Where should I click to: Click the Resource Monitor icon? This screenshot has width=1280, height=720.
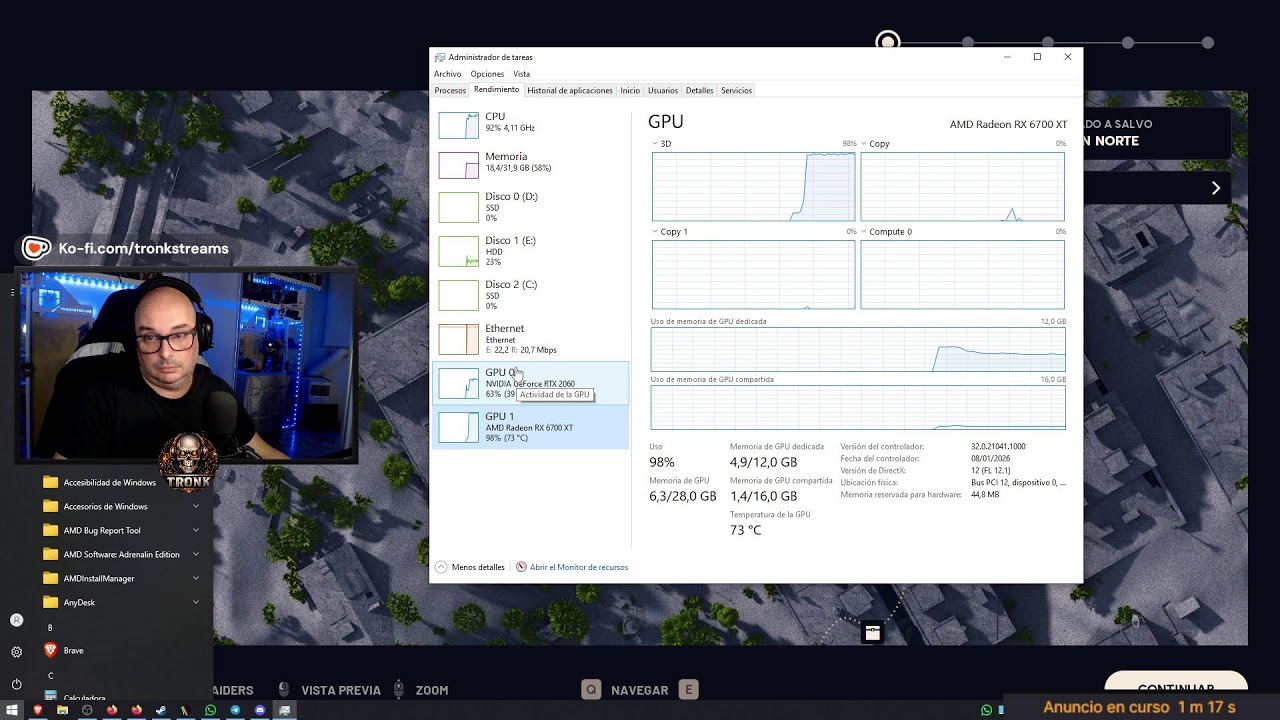tap(521, 567)
